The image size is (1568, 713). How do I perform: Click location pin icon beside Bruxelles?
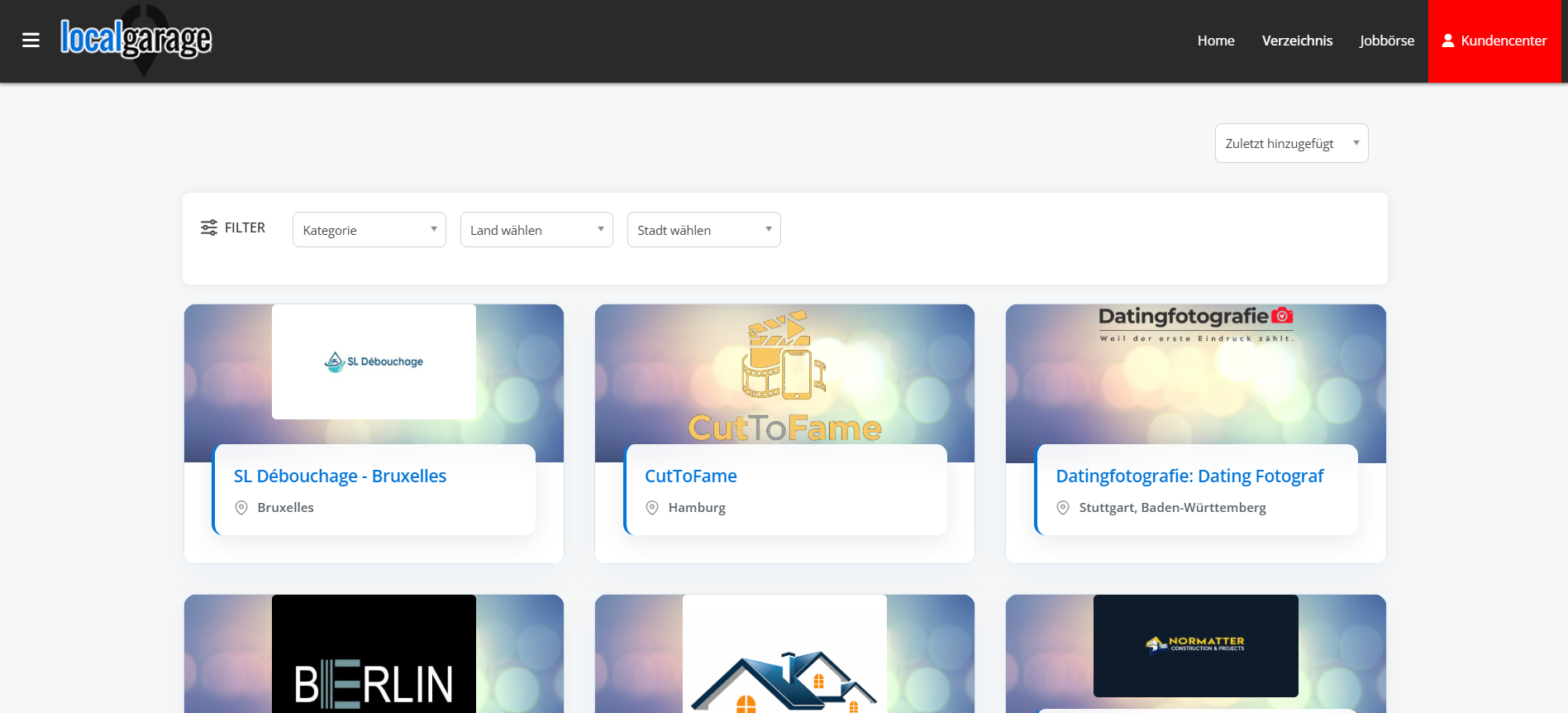click(x=241, y=508)
